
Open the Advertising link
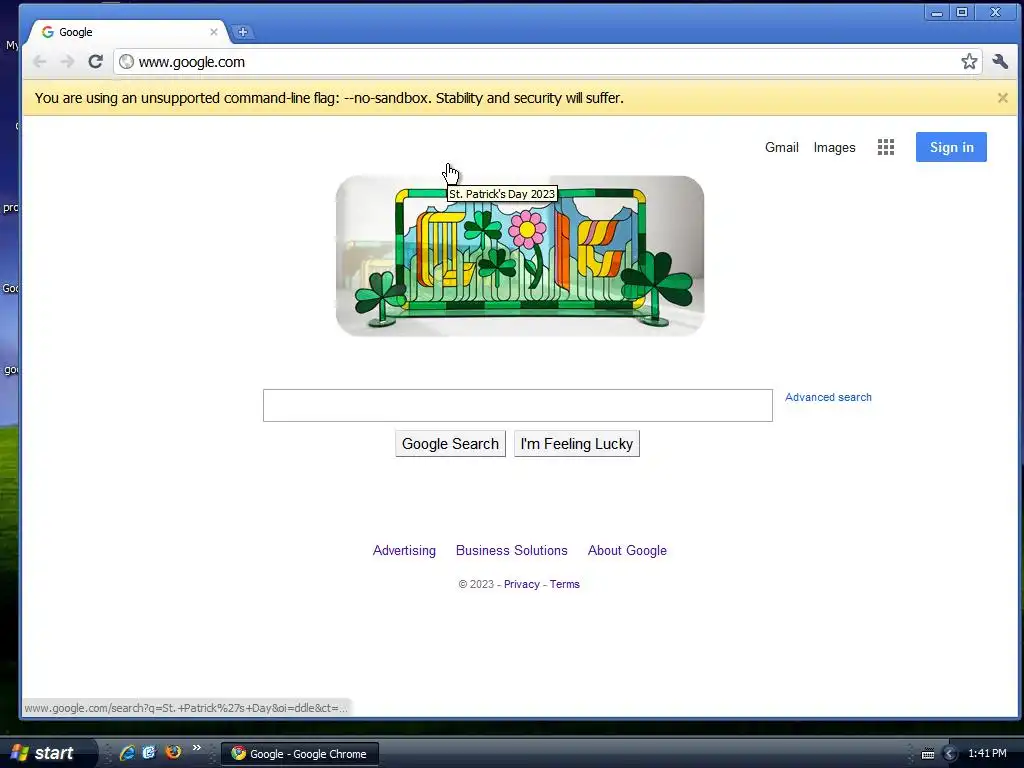404,551
